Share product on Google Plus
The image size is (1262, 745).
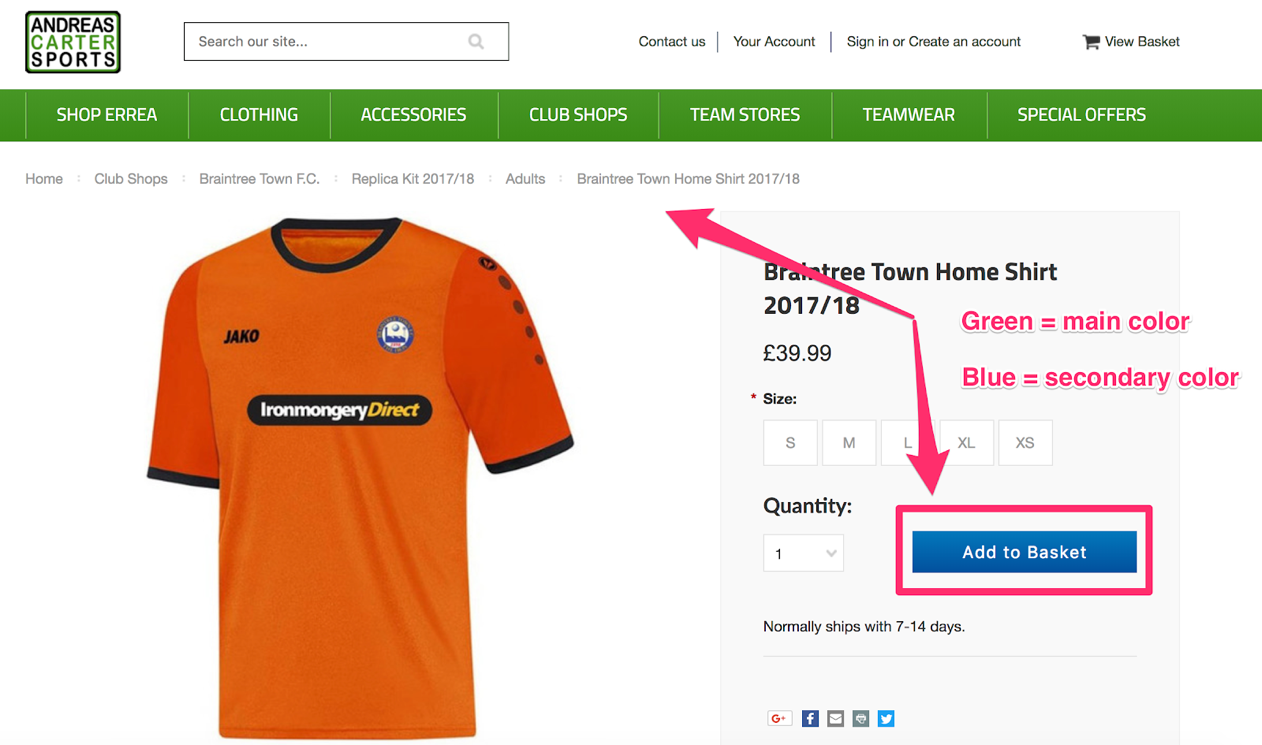point(779,718)
